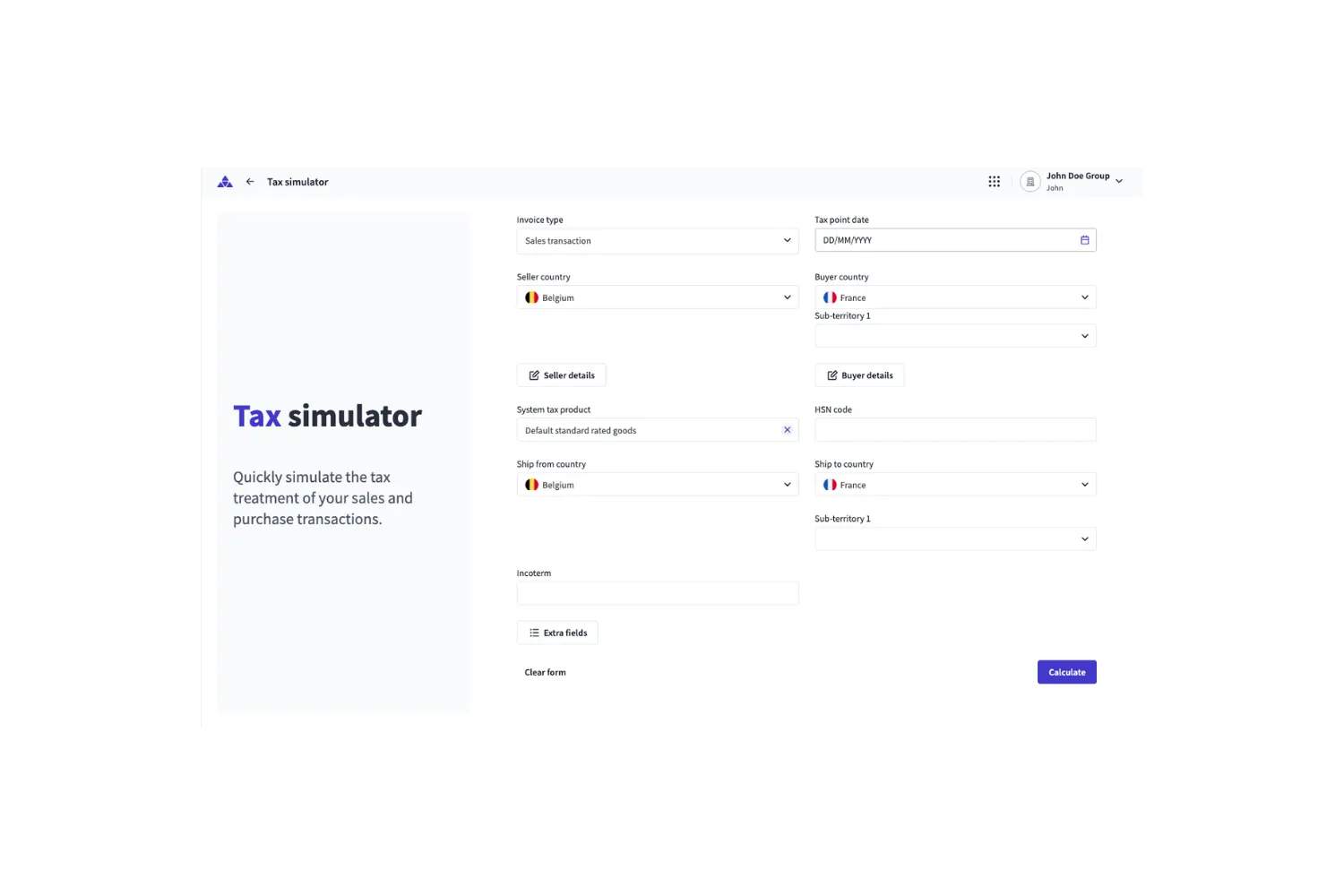Open the Invoice type Sales transaction dropdown

coord(658,241)
